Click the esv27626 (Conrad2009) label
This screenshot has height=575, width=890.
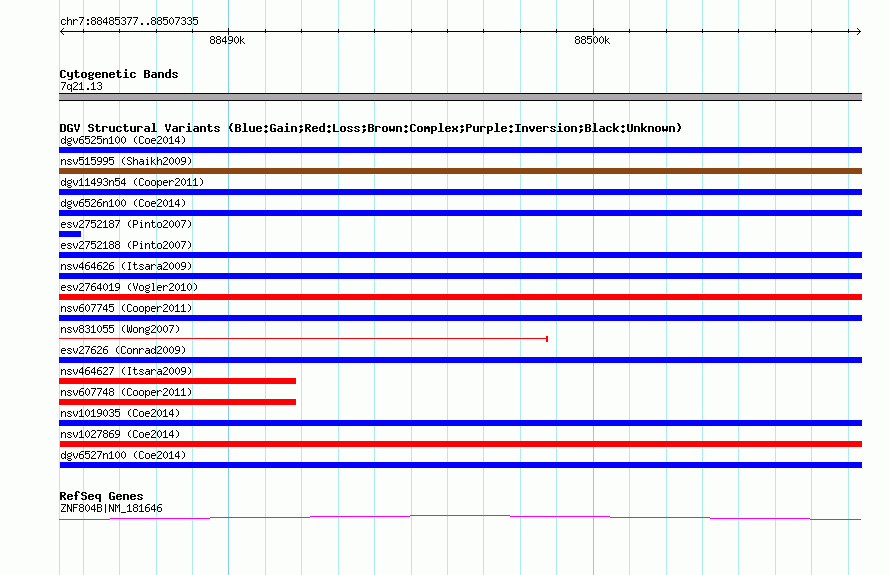123,350
